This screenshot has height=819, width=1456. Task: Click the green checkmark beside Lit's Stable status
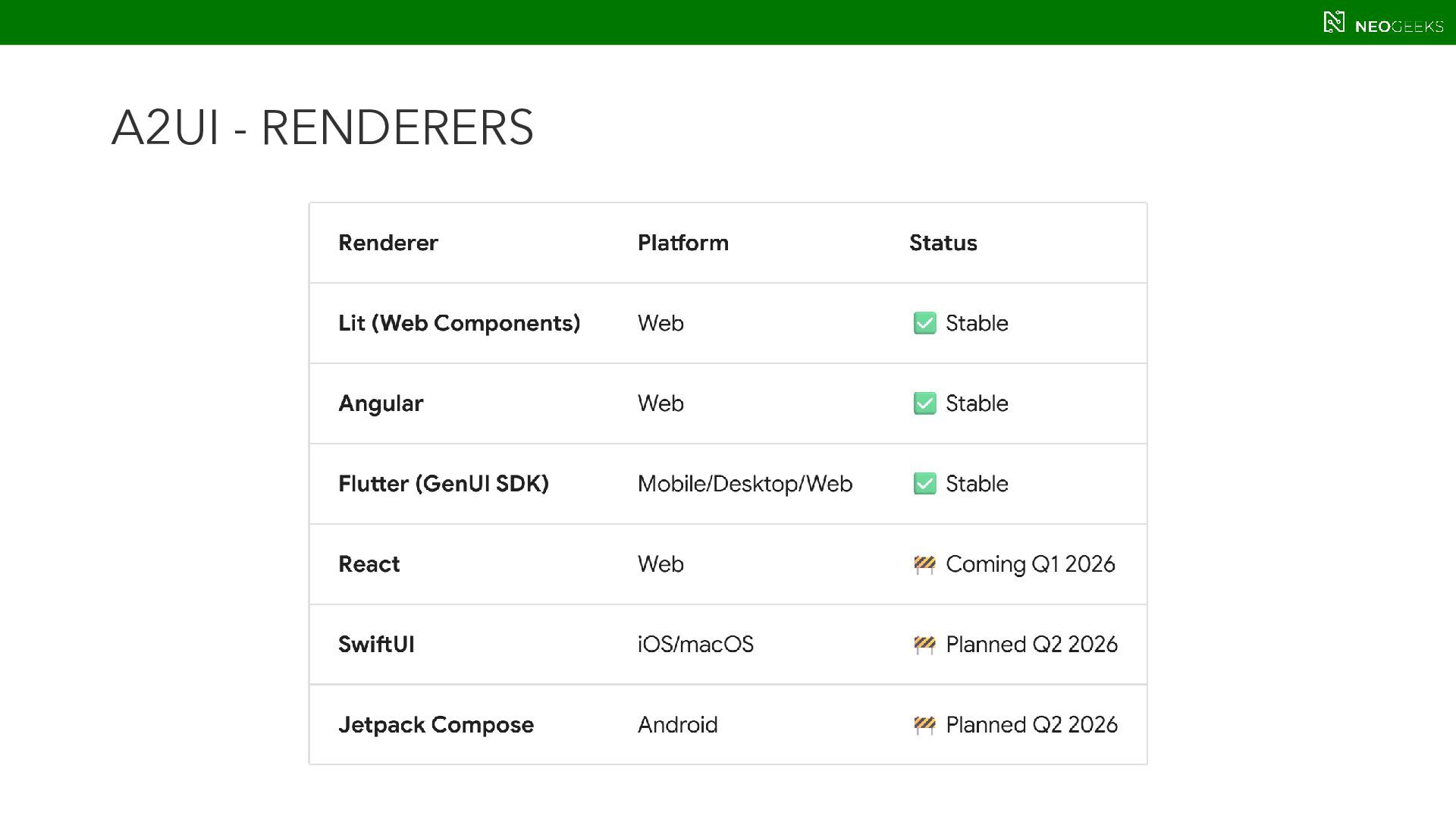pyautogui.click(x=924, y=323)
